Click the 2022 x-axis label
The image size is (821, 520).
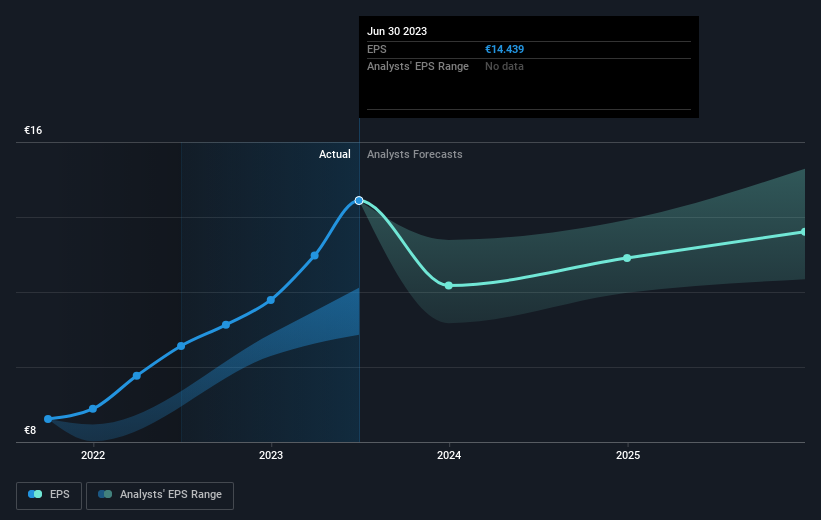(93, 456)
